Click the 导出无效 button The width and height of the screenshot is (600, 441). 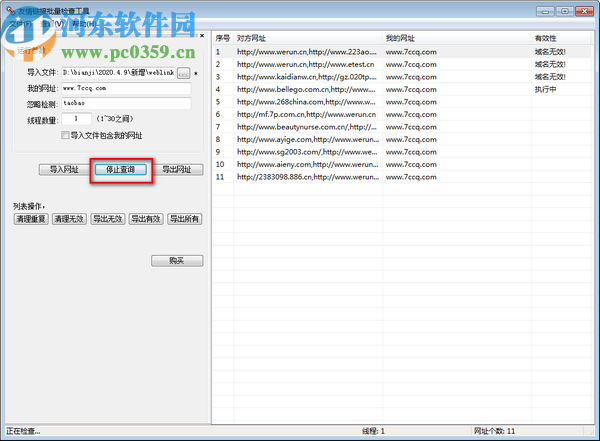(108, 219)
